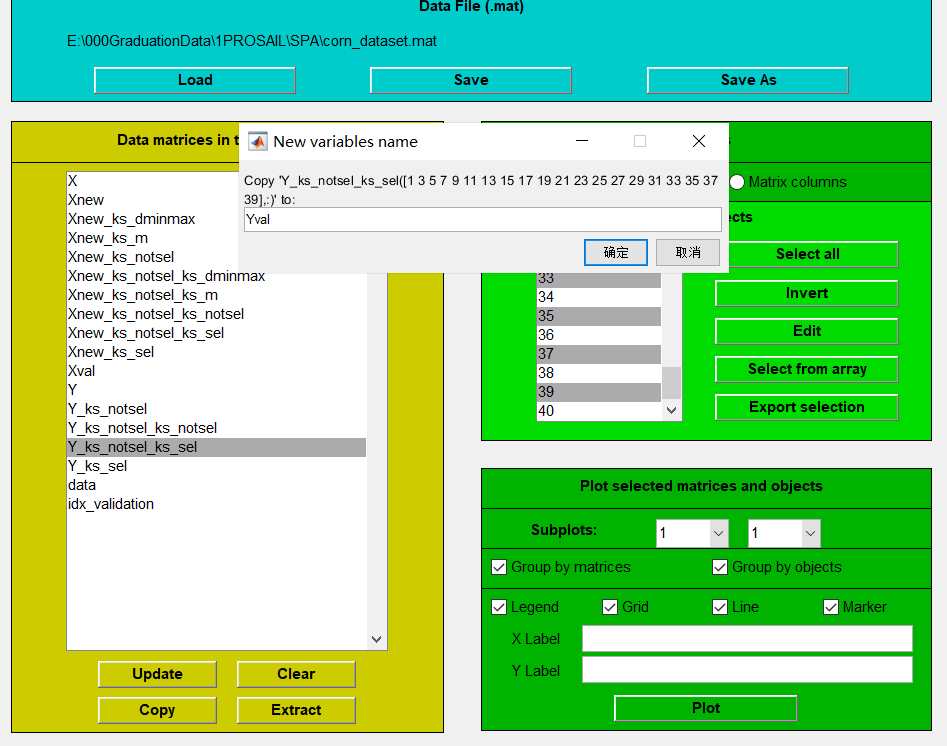Viewport: 947px width, 746px height.
Task: Click the MATLAB icon in the dialog title bar
Action: [258, 141]
